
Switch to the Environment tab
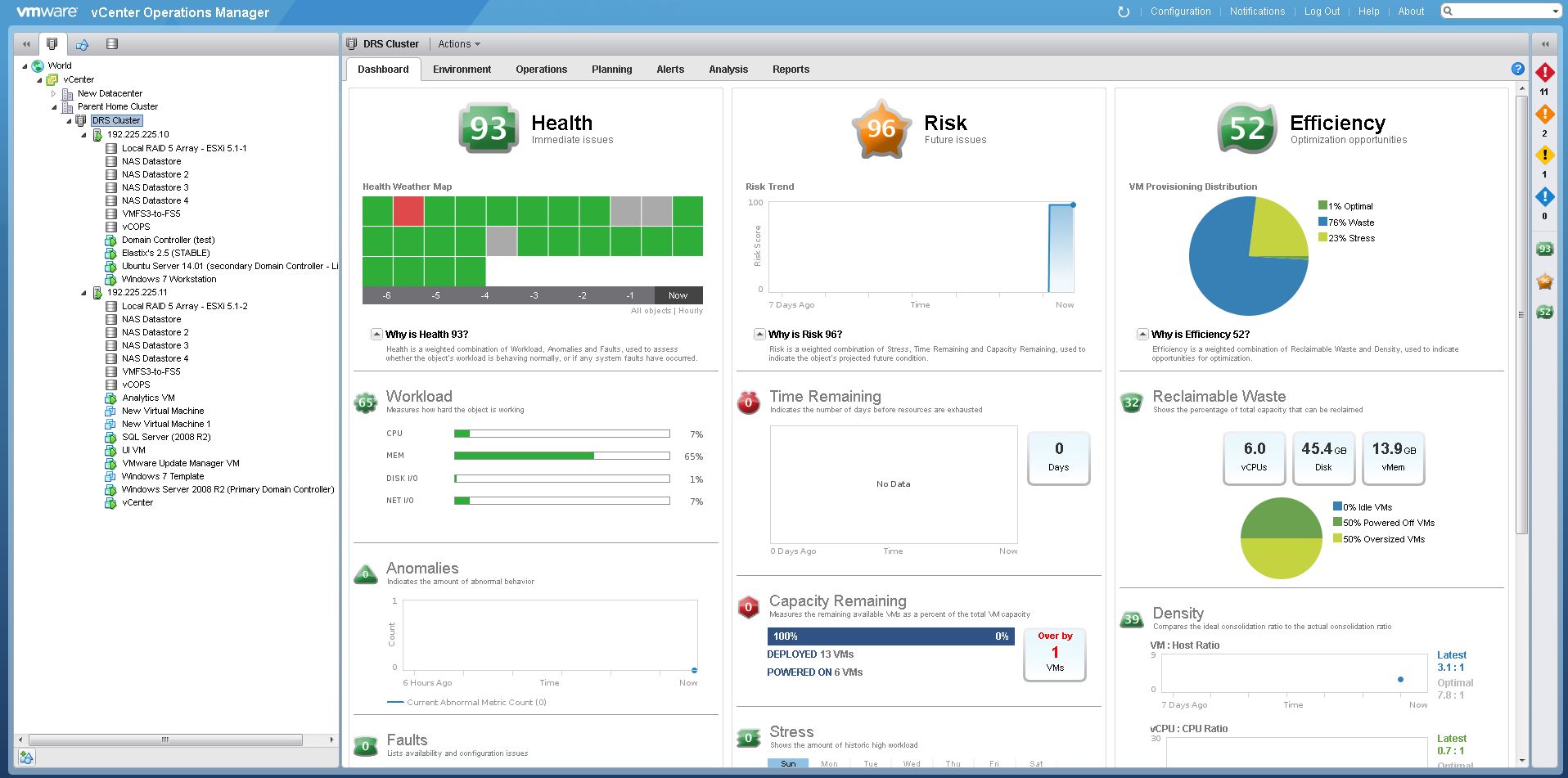pos(462,70)
